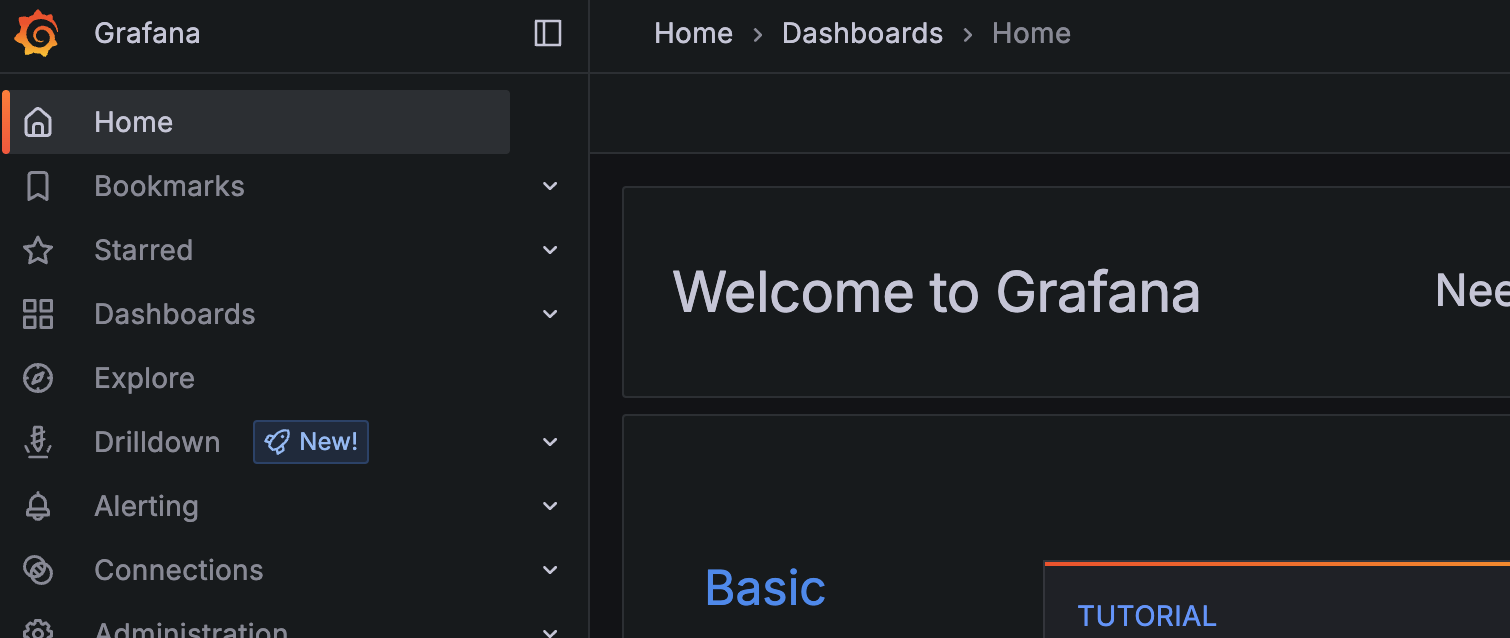Click the Home breadcrumb link
Viewport: 1510px width, 638px height.
coord(693,33)
